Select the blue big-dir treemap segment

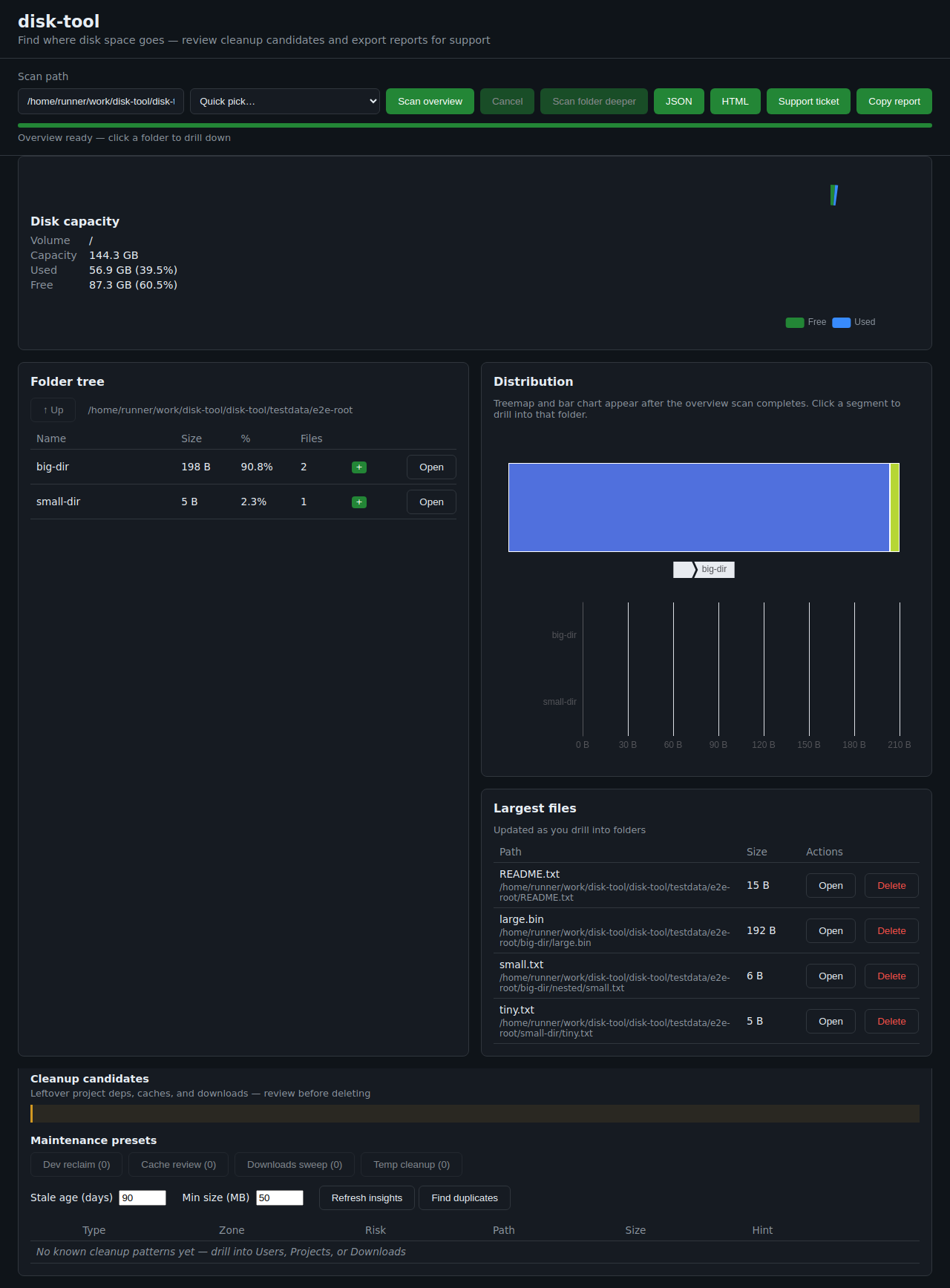click(x=699, y=507)
